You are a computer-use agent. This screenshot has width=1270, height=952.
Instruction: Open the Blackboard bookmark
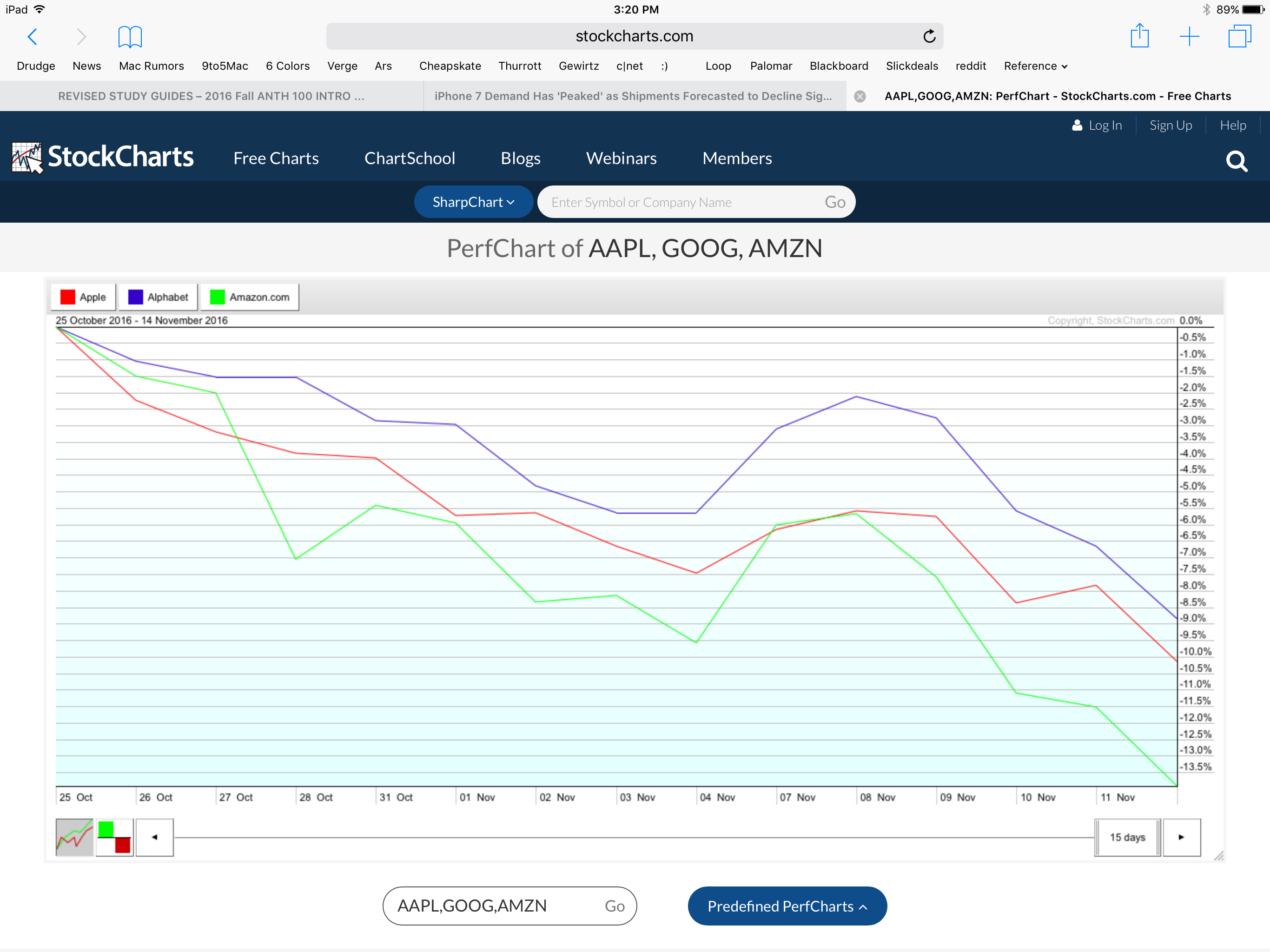coord(839,66)
